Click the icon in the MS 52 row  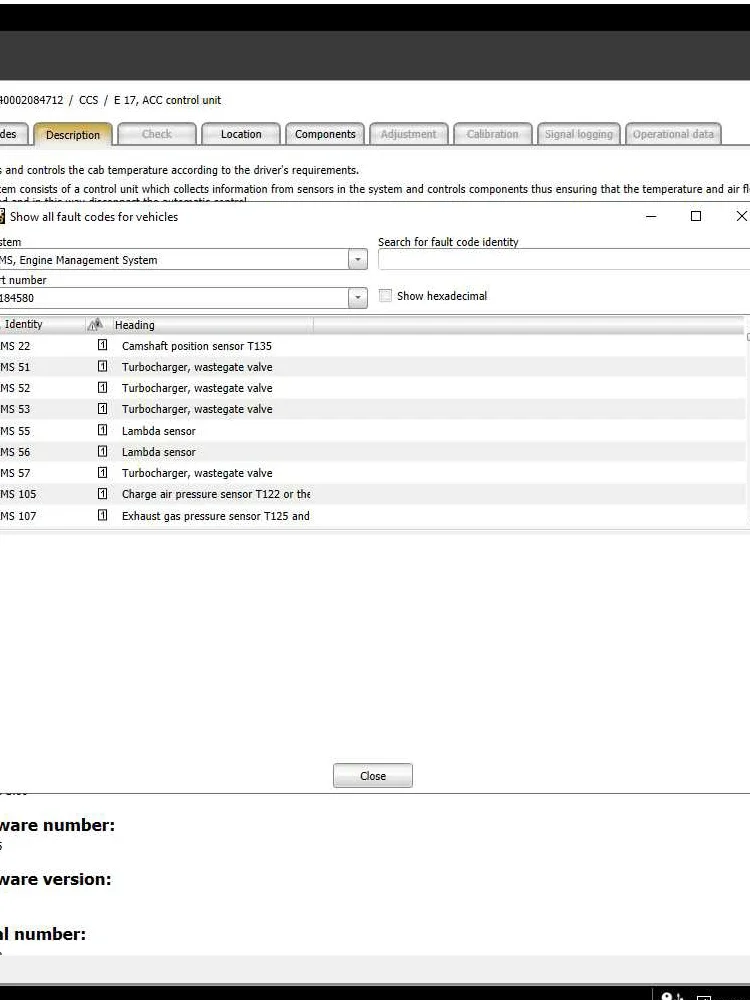(102, 387)
